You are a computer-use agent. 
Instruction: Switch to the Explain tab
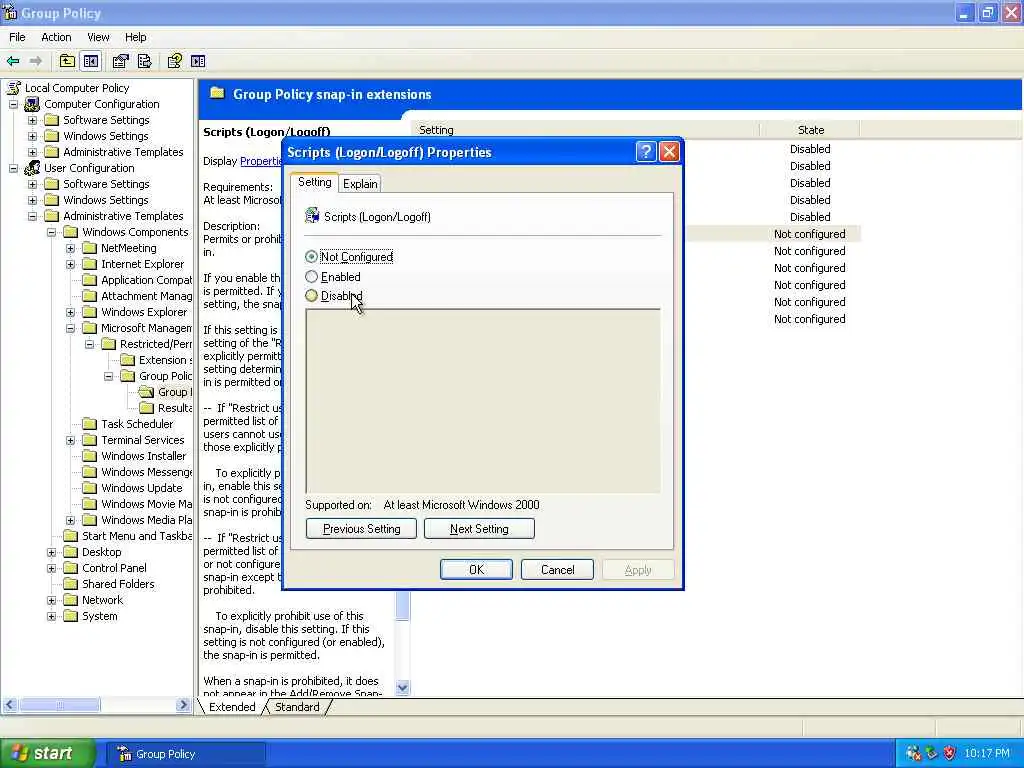360,184
